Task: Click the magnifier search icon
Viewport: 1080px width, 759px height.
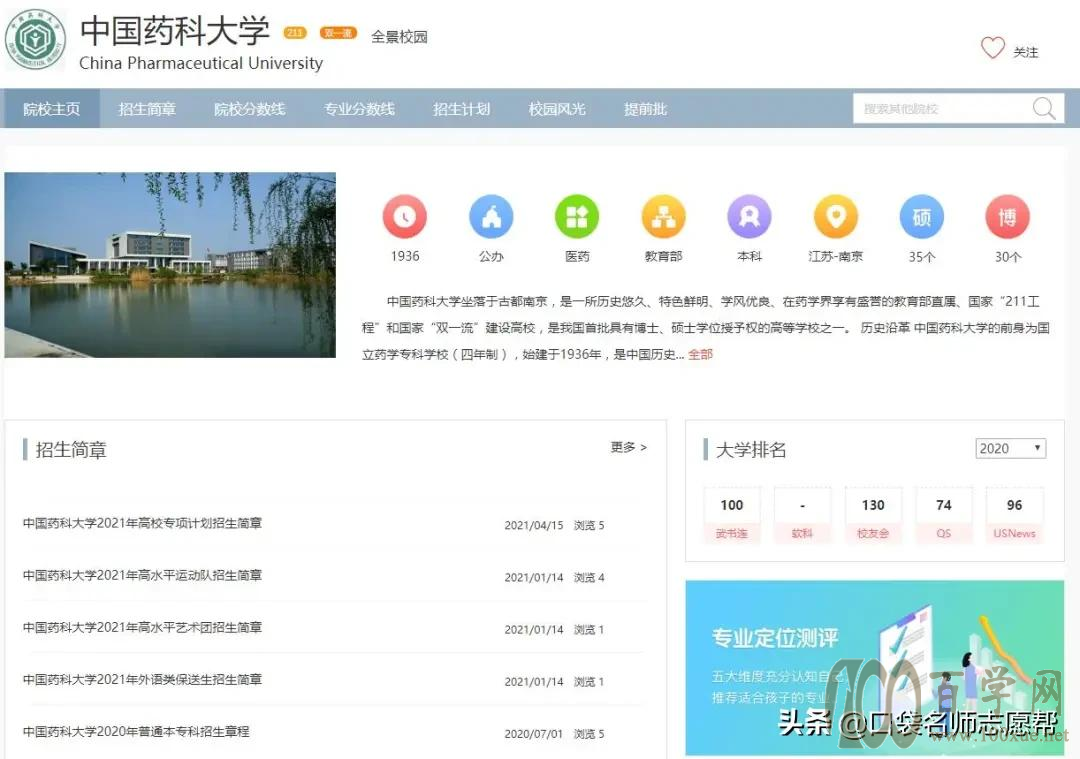Action: pyautogui.click(x=1044, y=108)
